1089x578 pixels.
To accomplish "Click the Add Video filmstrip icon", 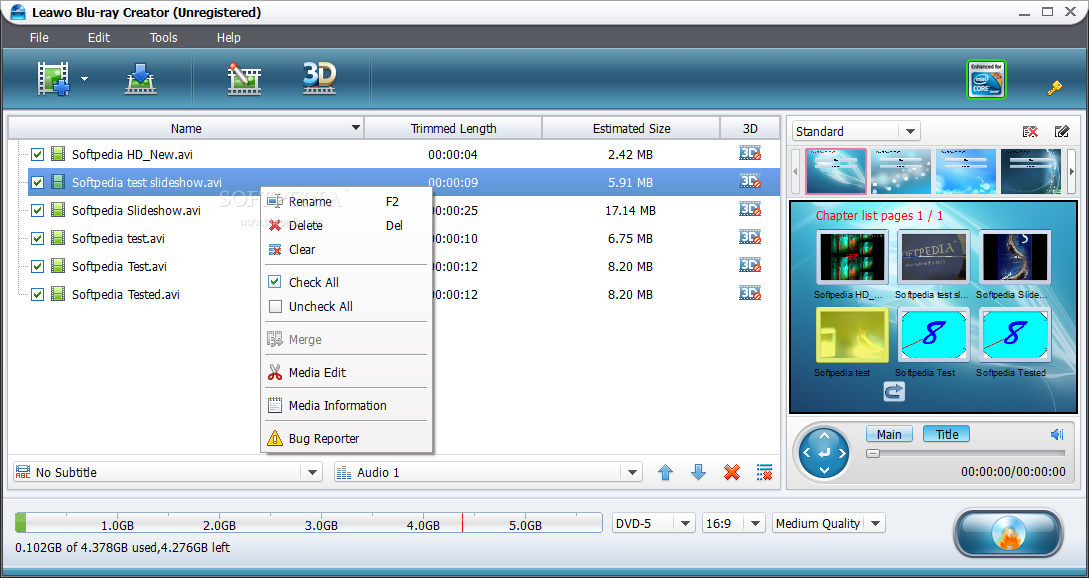I will pyautogui.click(x=53, y=78).
